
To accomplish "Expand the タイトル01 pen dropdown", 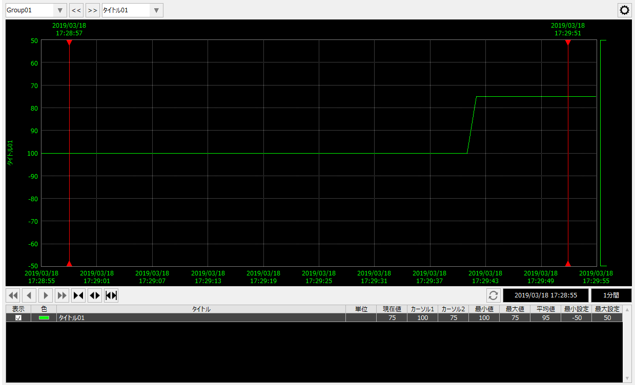I will tap(132, 10).
